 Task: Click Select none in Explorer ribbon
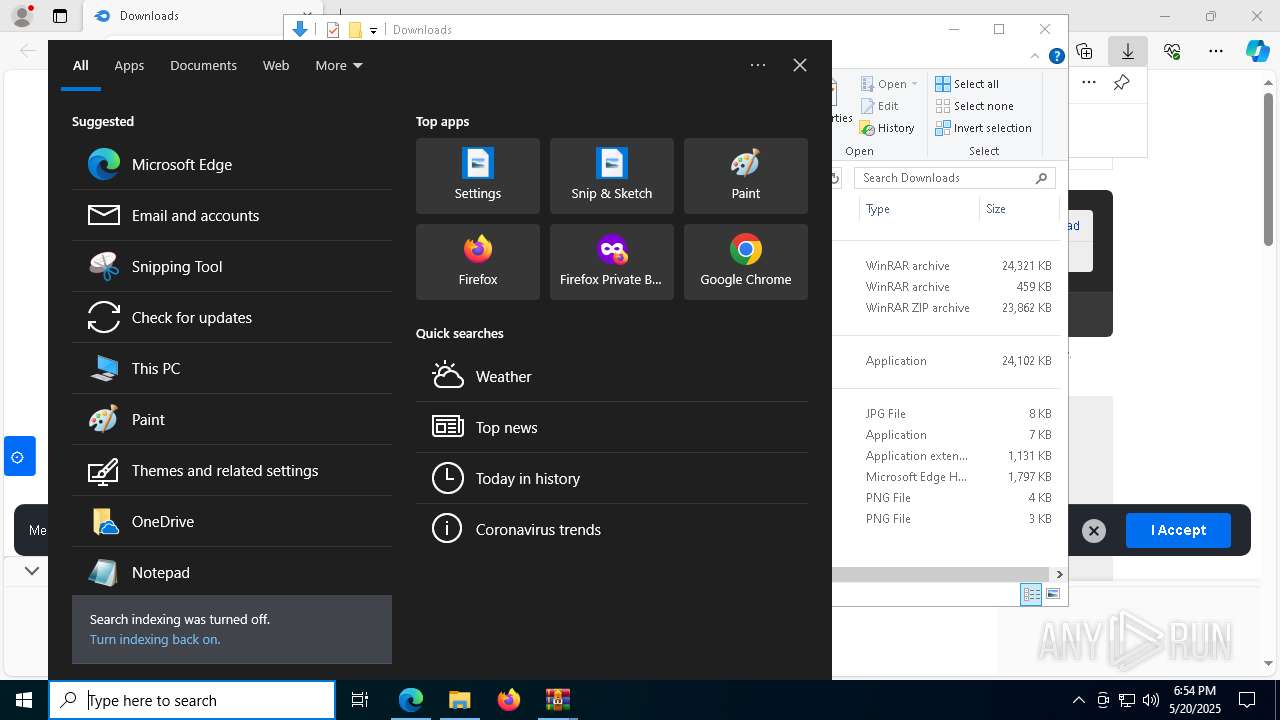974,106
